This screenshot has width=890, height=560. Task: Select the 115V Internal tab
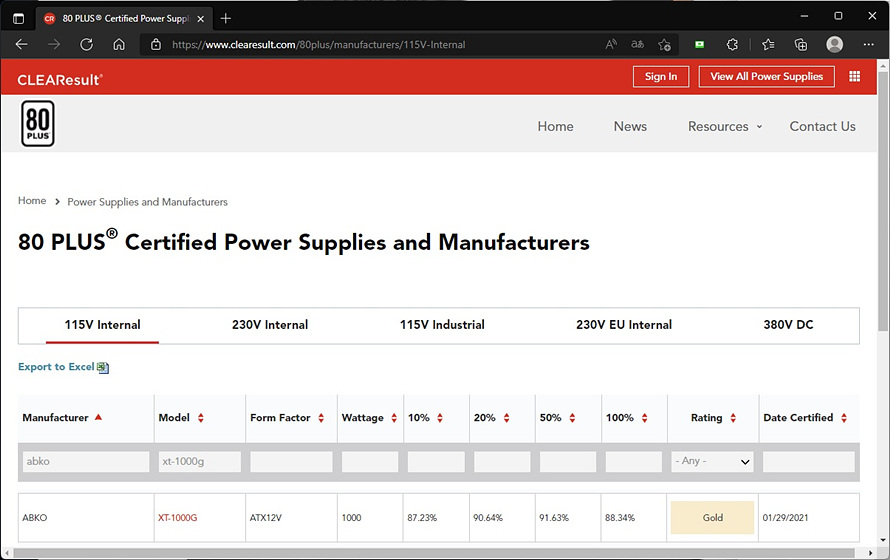[102, 325]
